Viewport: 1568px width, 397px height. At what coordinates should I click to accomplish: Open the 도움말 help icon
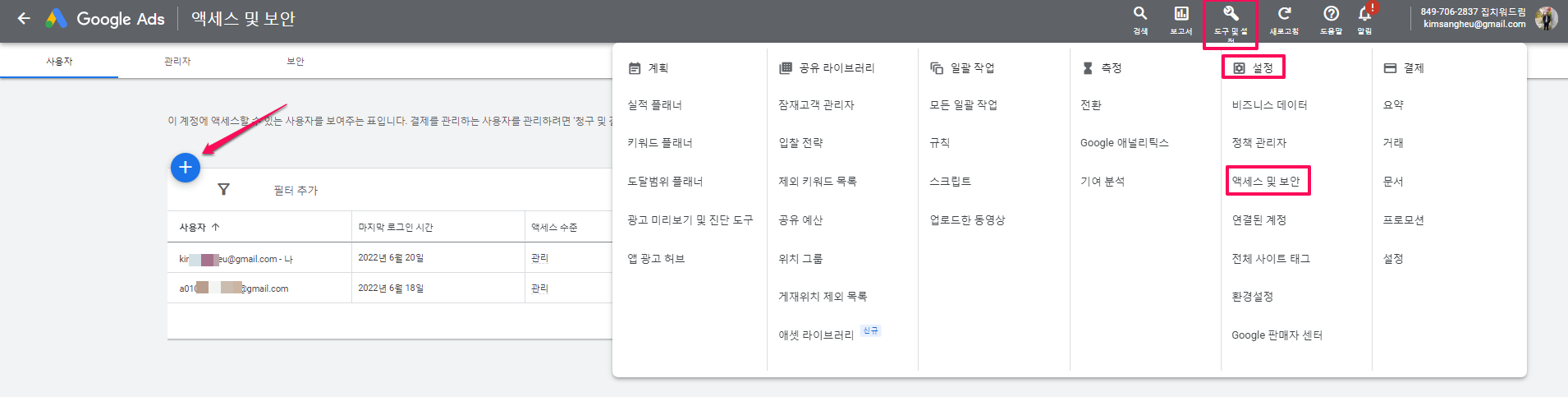click(x=1332, y=13)
